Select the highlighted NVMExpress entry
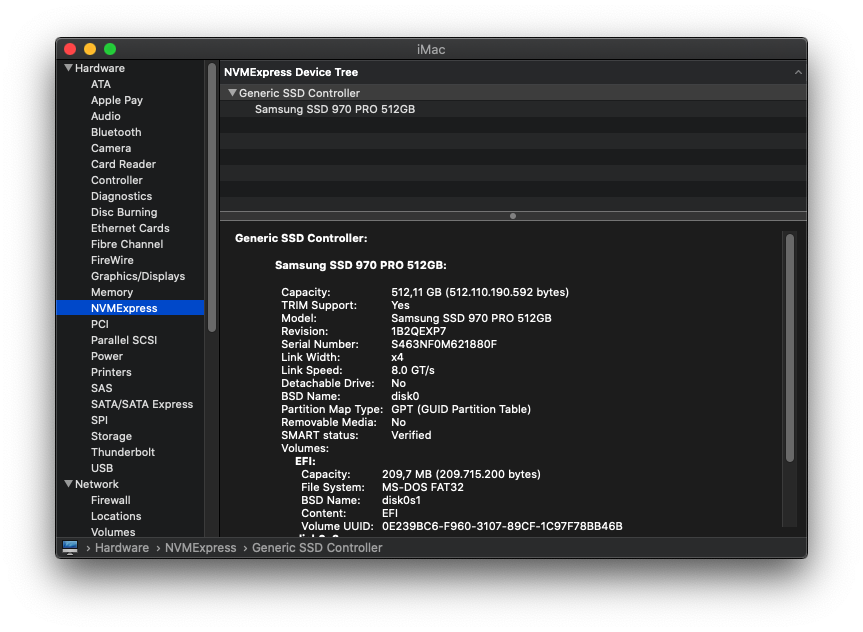This screenshot has width=863, height=632. (x=130, y=308)
